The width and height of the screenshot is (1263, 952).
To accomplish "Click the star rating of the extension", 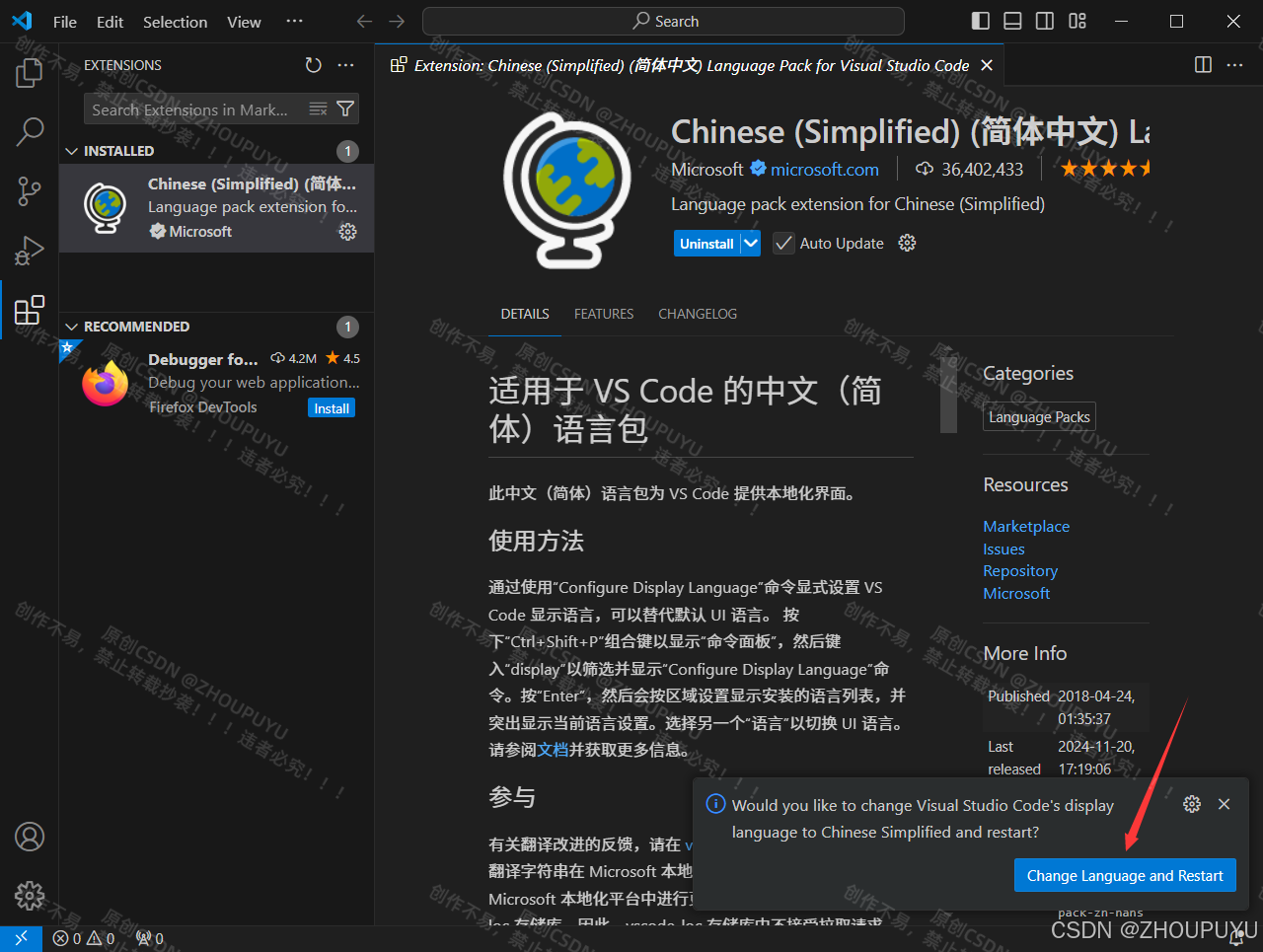I will point(1105,169).
